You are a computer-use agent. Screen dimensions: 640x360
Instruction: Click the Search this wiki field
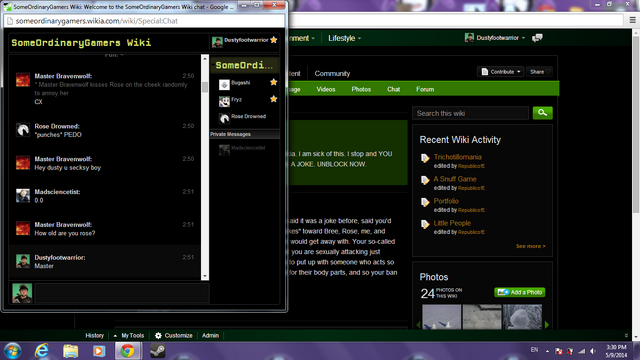coord(470,113)
